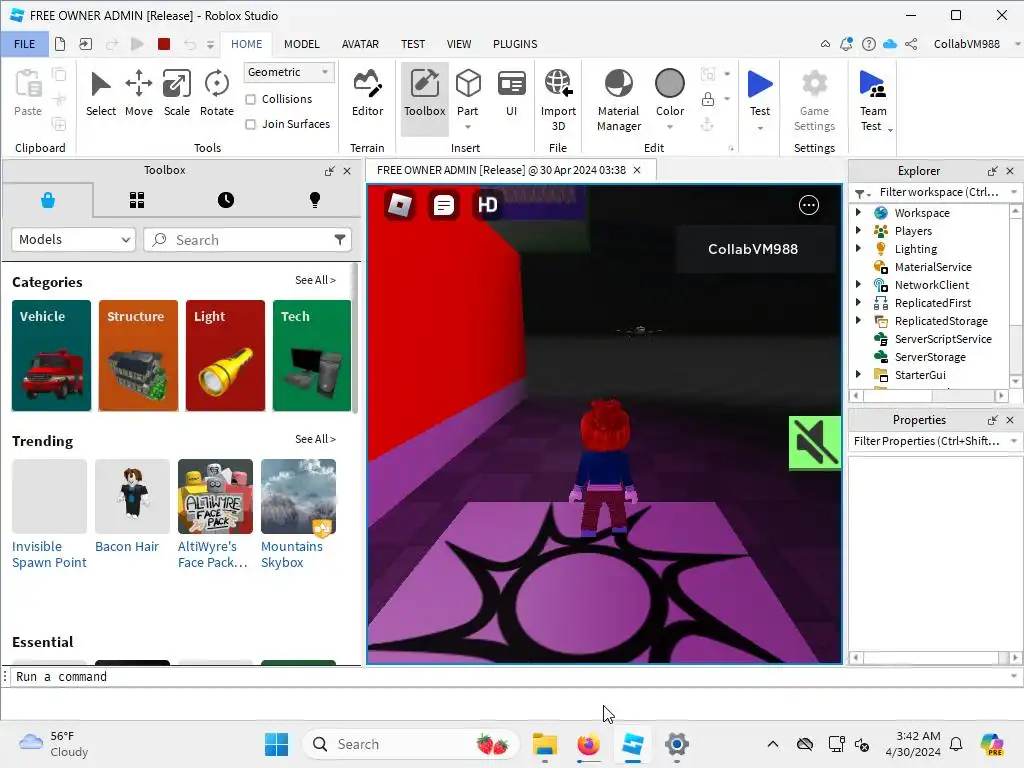Click See All for Trending
This screenshot has width=1024, height=768.
[315, 439]
